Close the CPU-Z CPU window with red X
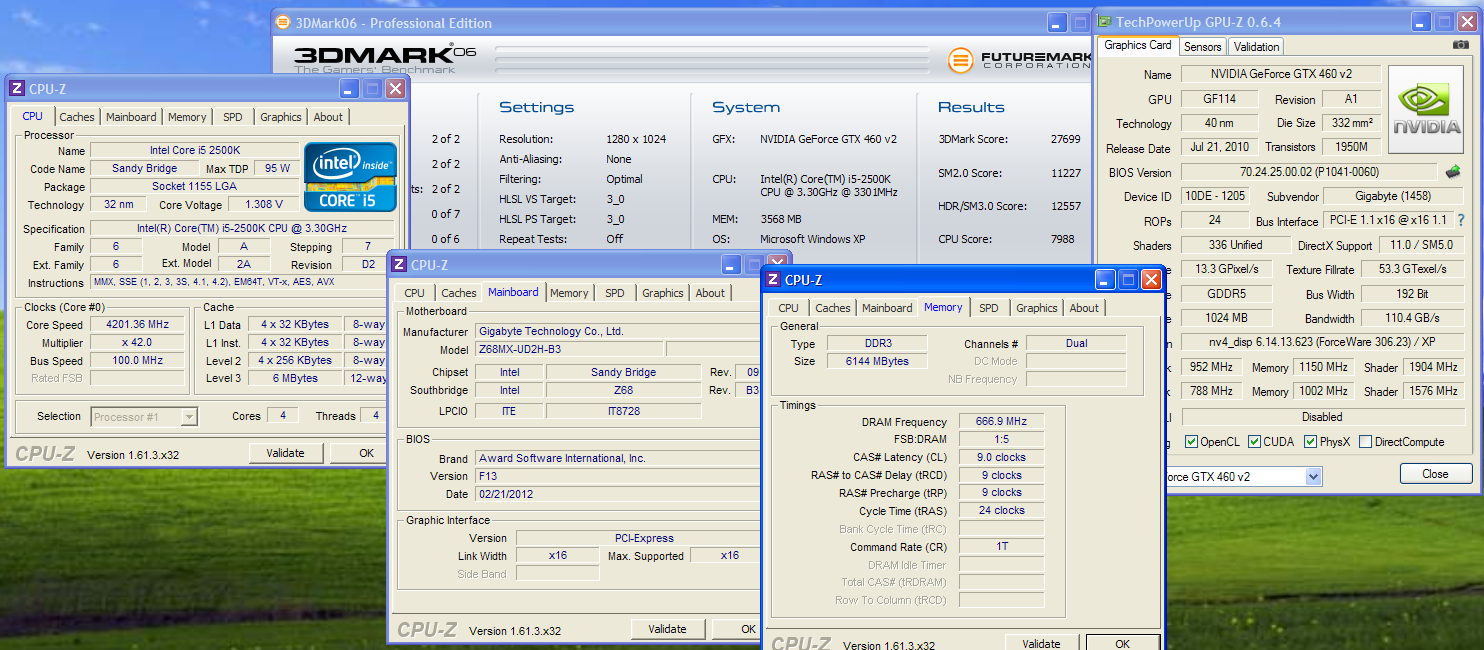 [395, 89]
